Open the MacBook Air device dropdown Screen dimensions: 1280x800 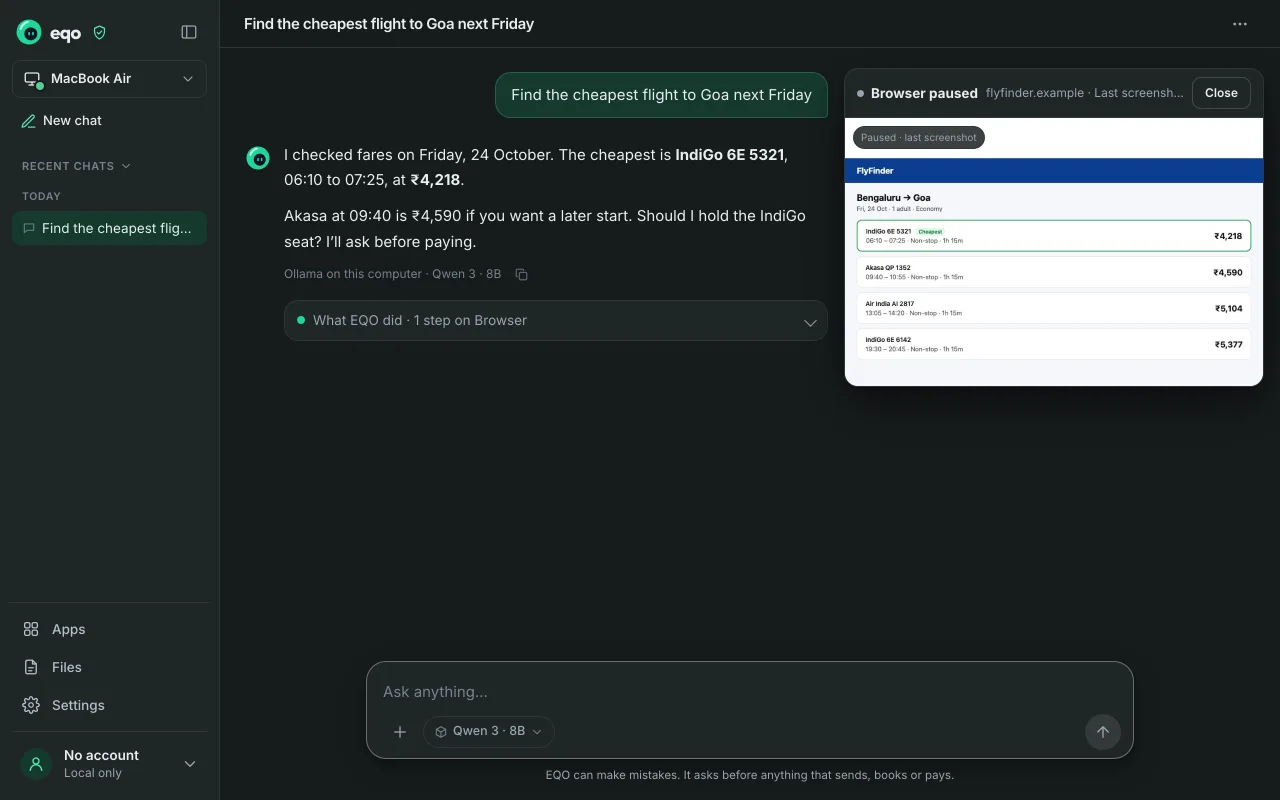click(x=109, y=79)
